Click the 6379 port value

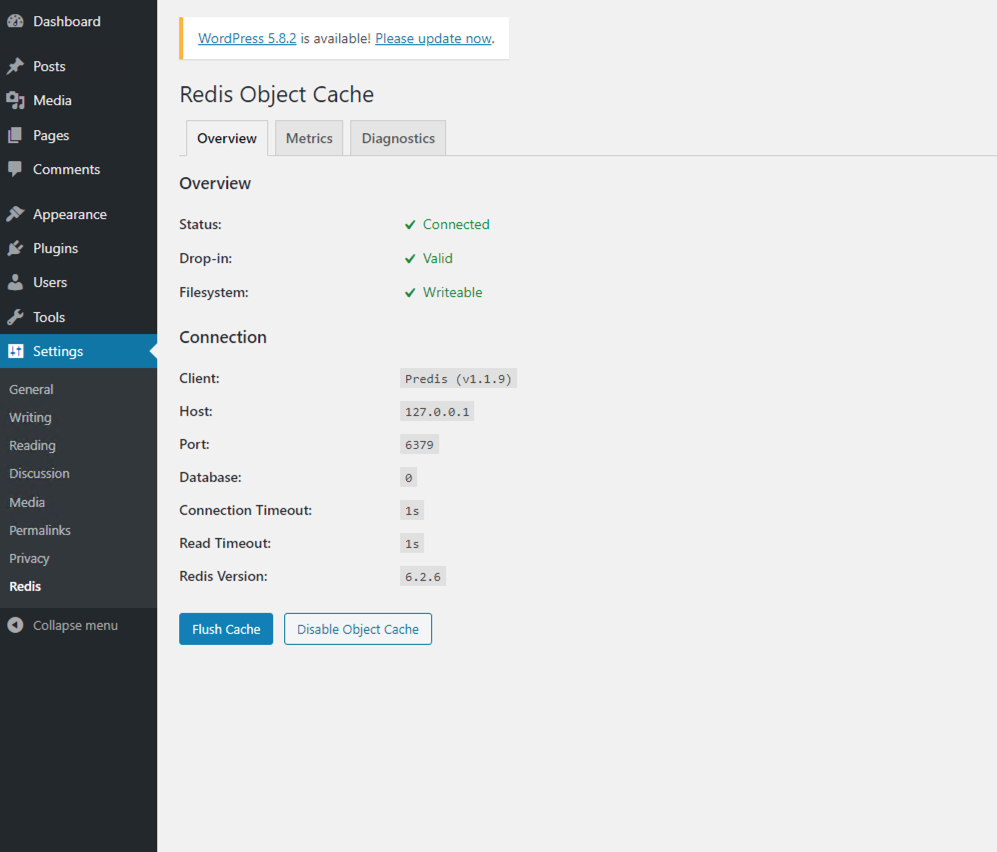420,444
